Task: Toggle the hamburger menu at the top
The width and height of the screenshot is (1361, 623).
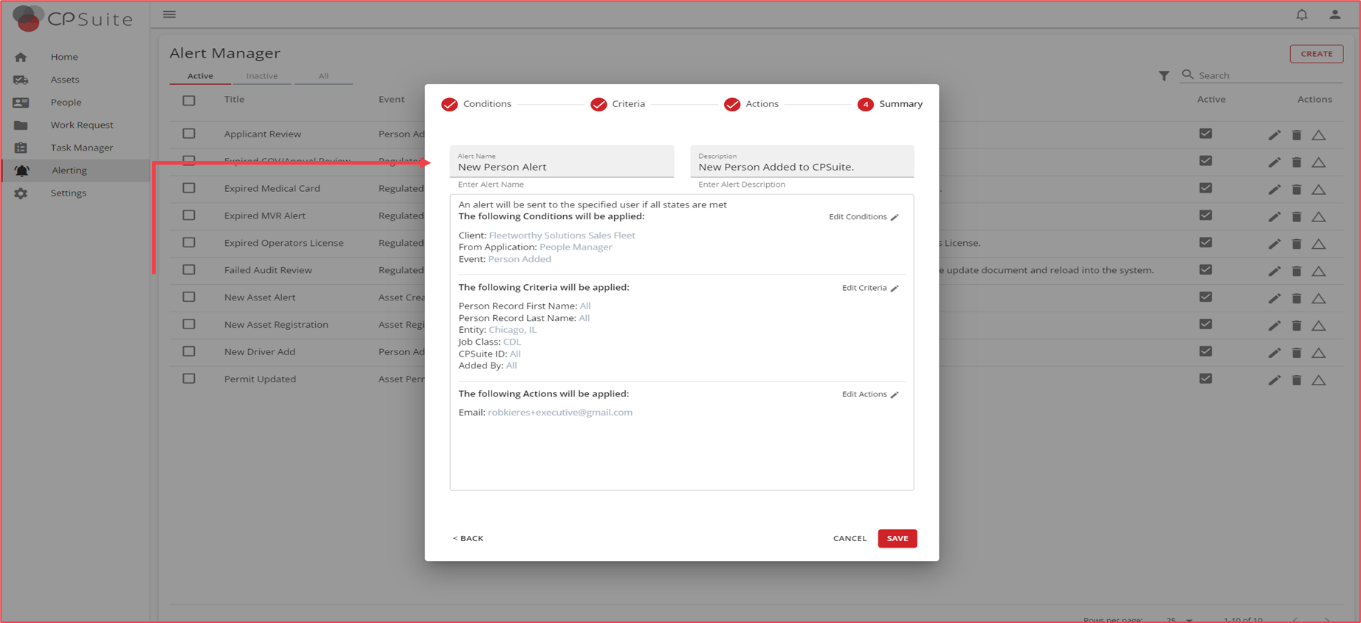Action: click(x=169, y=14)
